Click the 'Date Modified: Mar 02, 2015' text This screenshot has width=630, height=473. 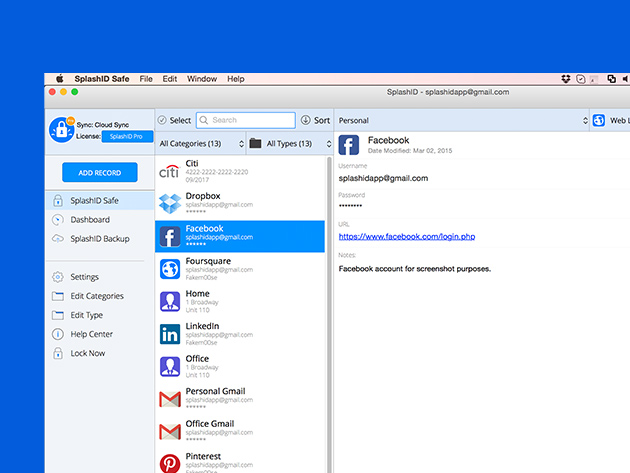[x=410, y=151]
